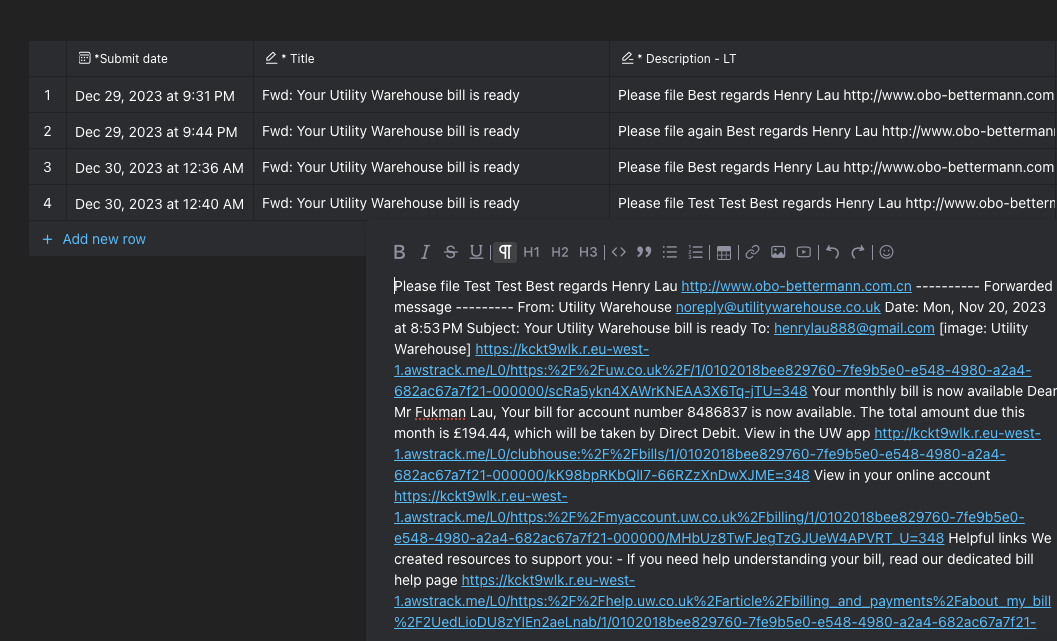This screenshot has width=1057, height=641.
Task: Undo the last edit
Action: pyautogui.click(x=833, y=252)
